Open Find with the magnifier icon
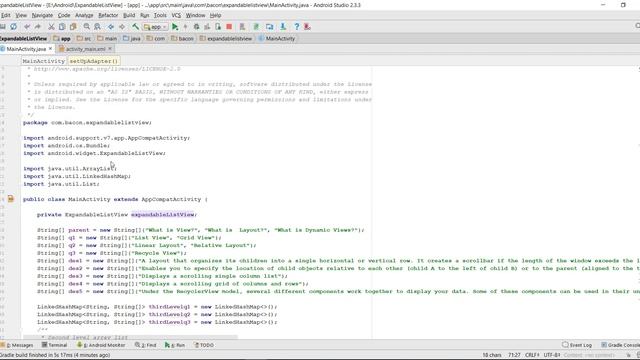 coord(87,27)
